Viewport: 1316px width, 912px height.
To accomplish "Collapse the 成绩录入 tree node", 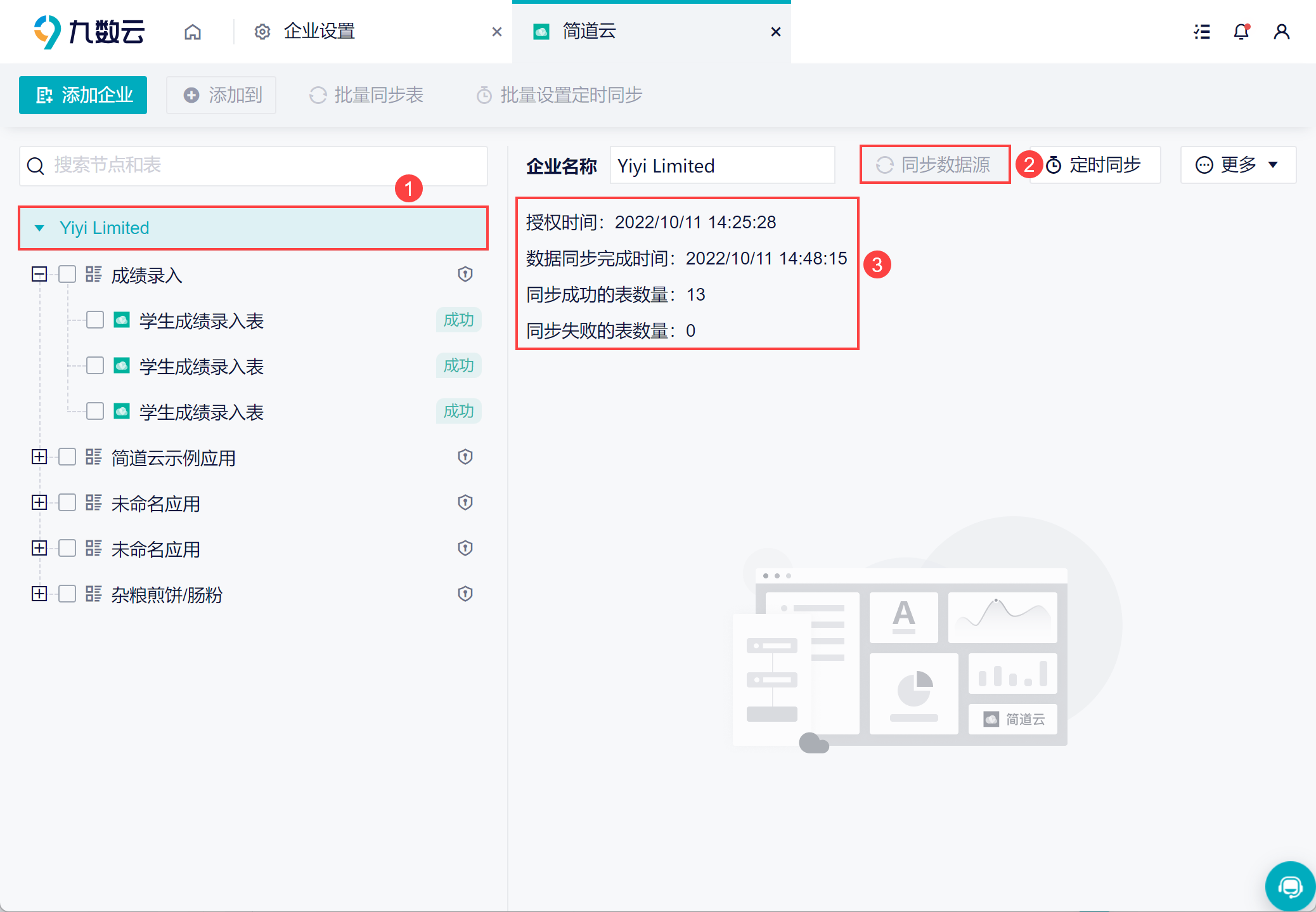I will (39, 274).
